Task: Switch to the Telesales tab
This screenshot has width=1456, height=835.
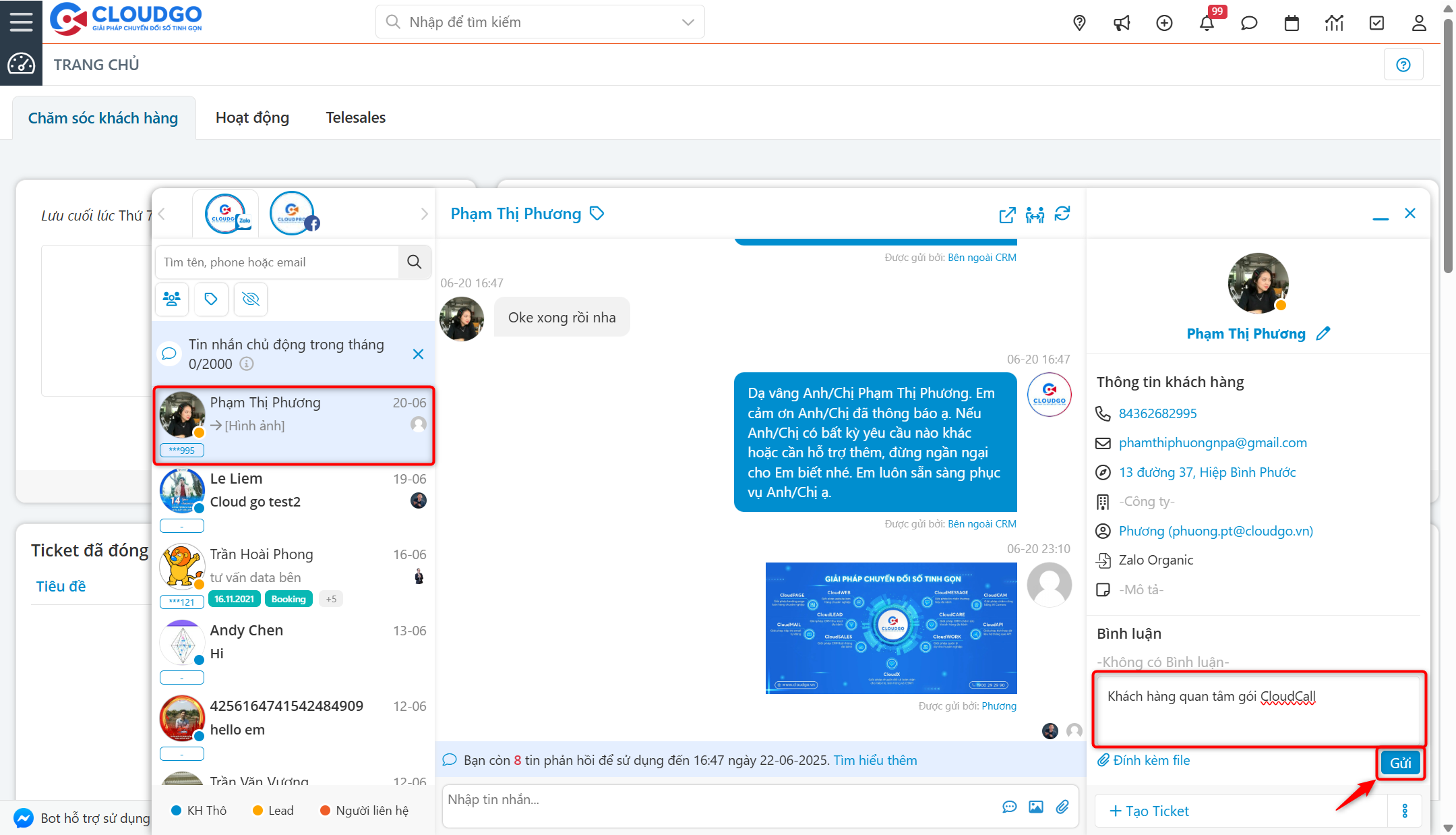Action: point(355,117)
